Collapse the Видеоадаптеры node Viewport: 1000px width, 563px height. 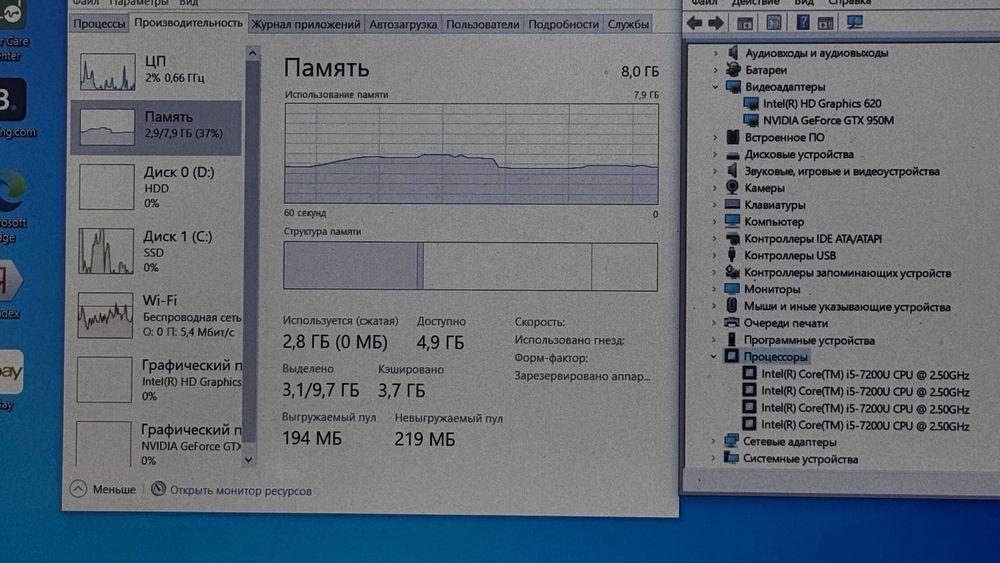point(716,87)
